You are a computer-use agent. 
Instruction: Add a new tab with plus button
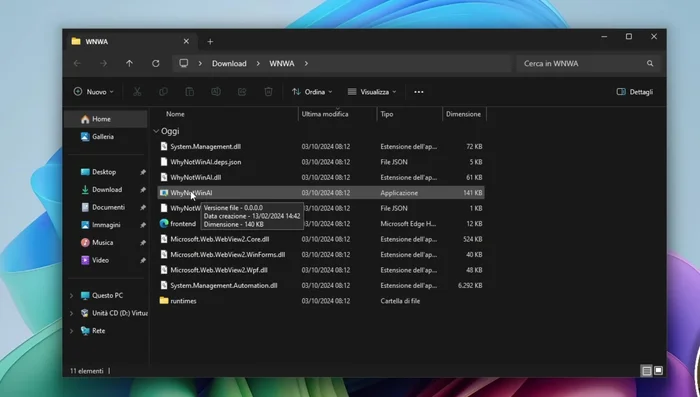210,42
